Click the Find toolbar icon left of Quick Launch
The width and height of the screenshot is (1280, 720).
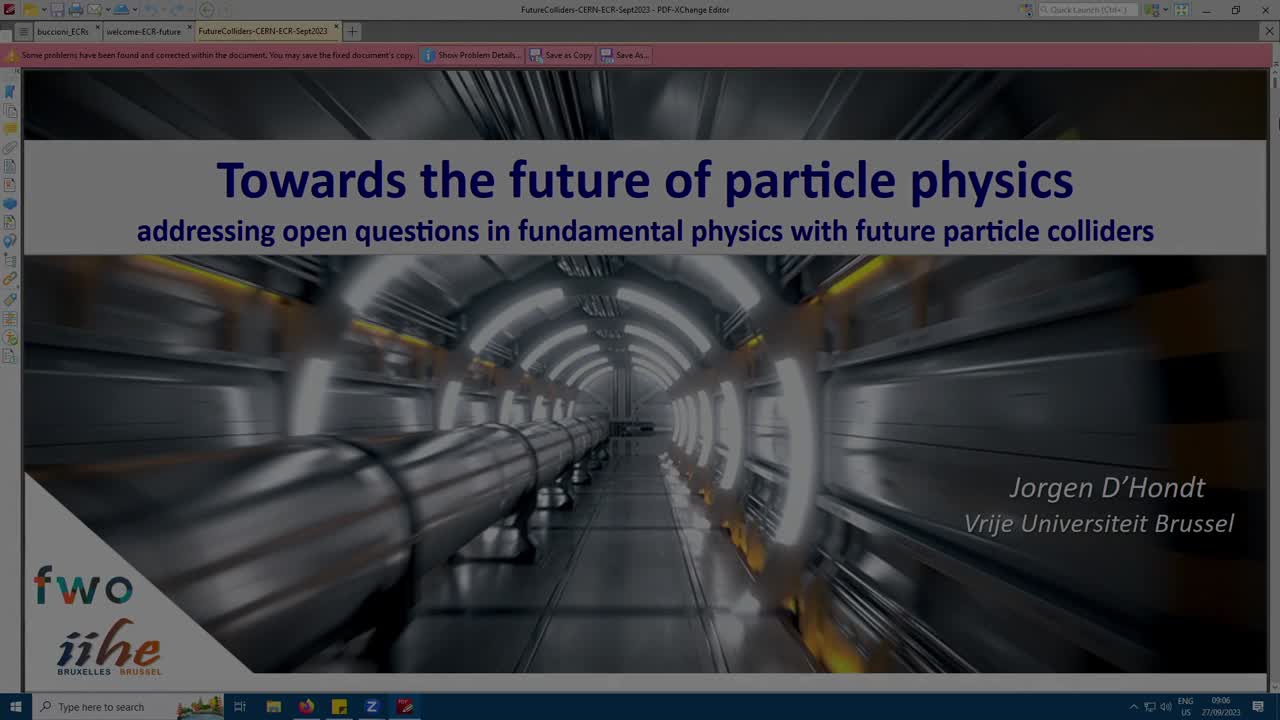[1028, 10]
